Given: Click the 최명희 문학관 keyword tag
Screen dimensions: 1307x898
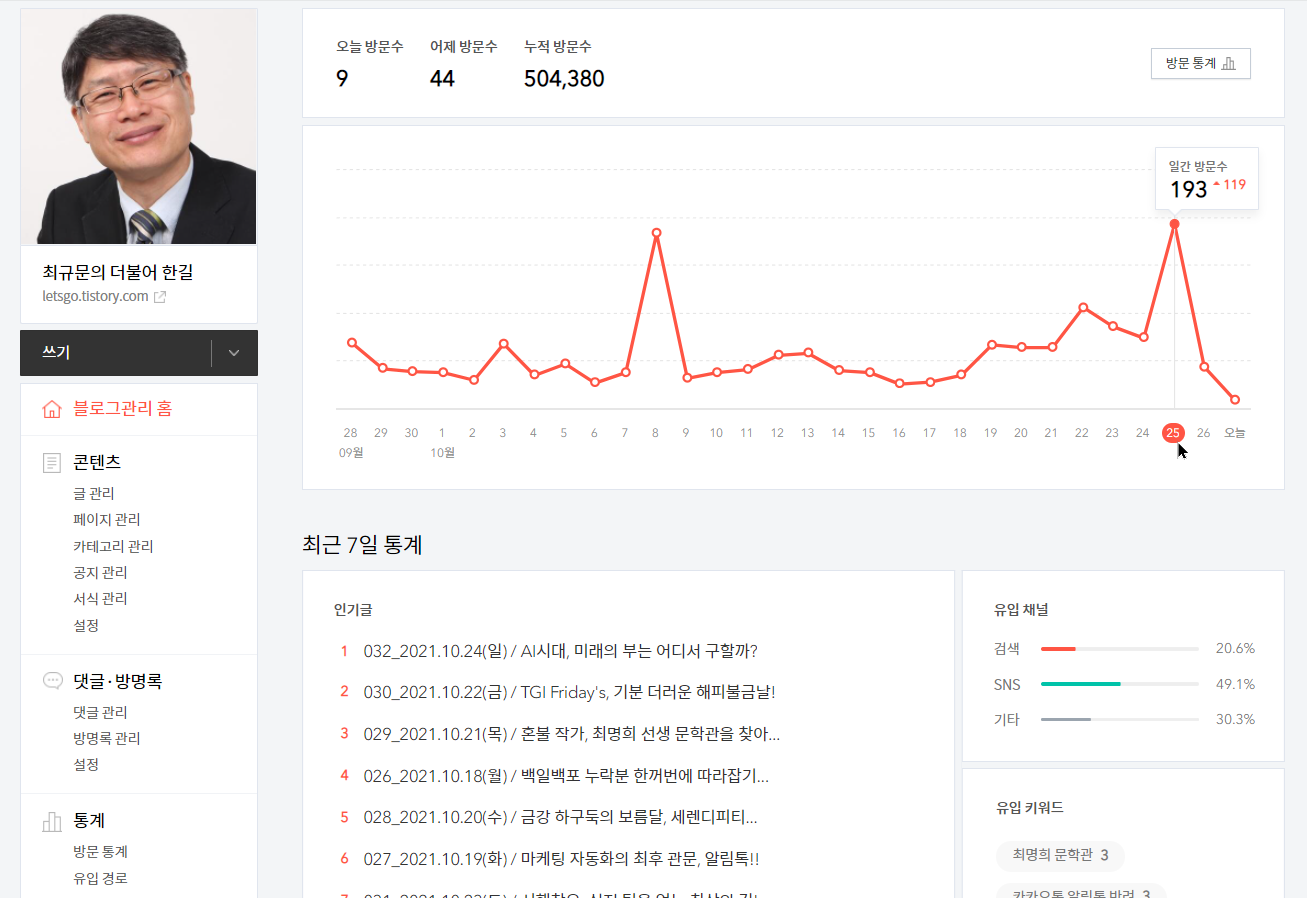Looking at the screenshot, I should (x=1060, y=856).
